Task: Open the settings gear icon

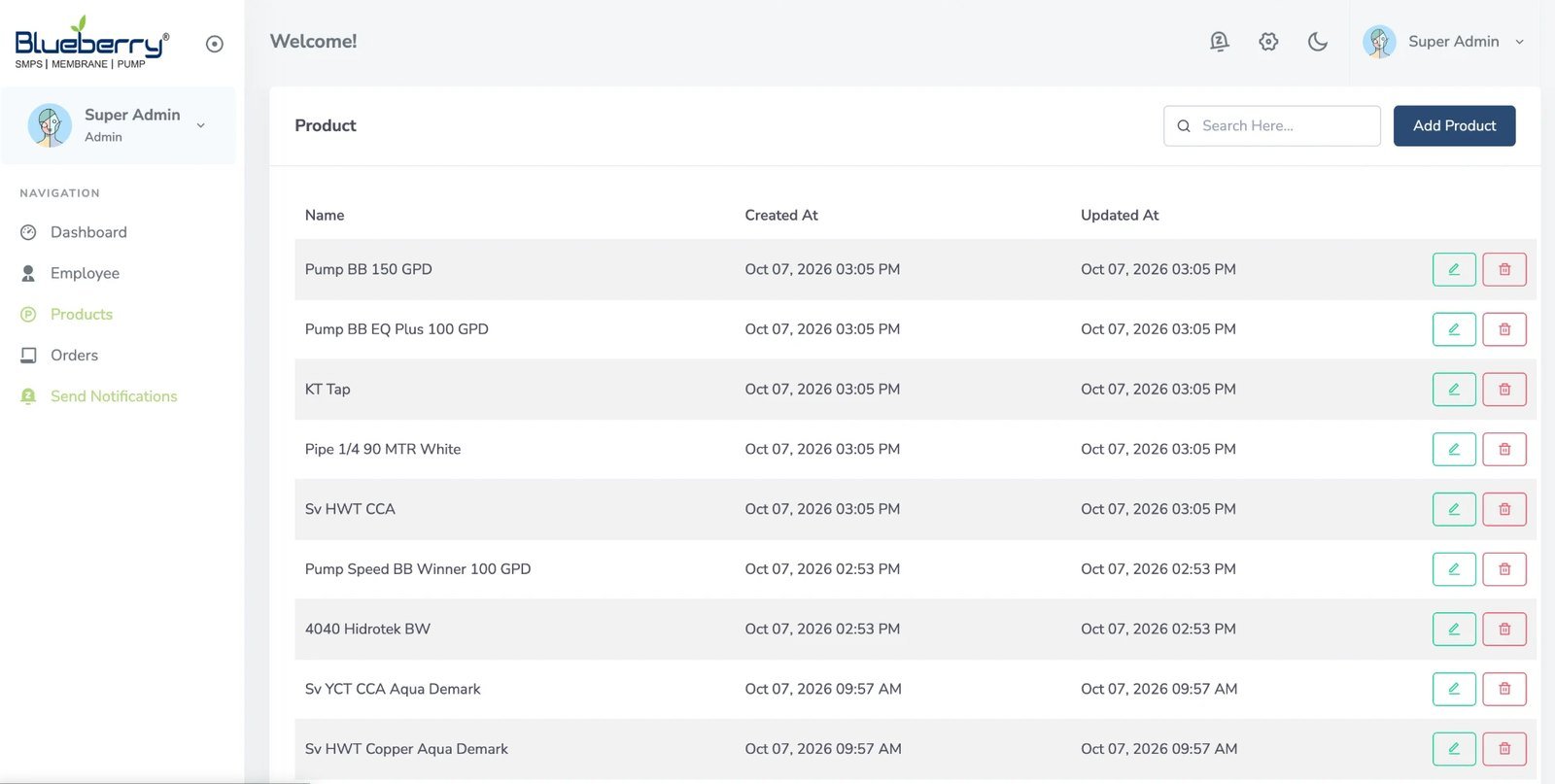Action: [x=1268, y=42]
